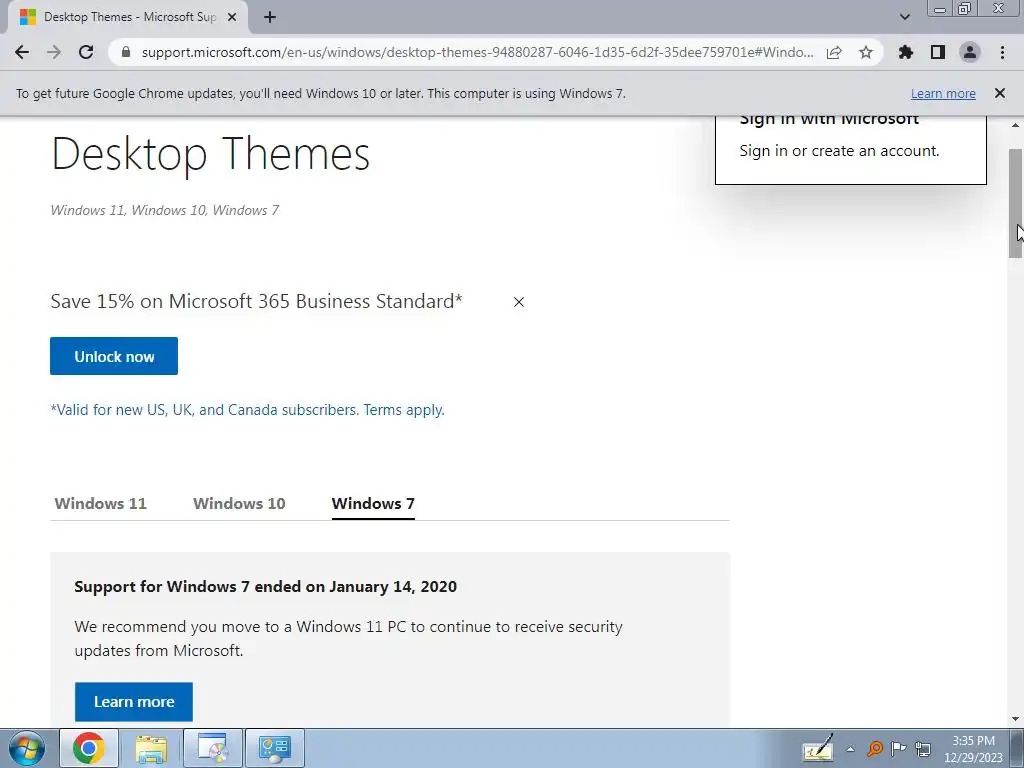The image size is (1024, 768).
Task: Switch to the Windows 11 tab
Action: [101, 504]
